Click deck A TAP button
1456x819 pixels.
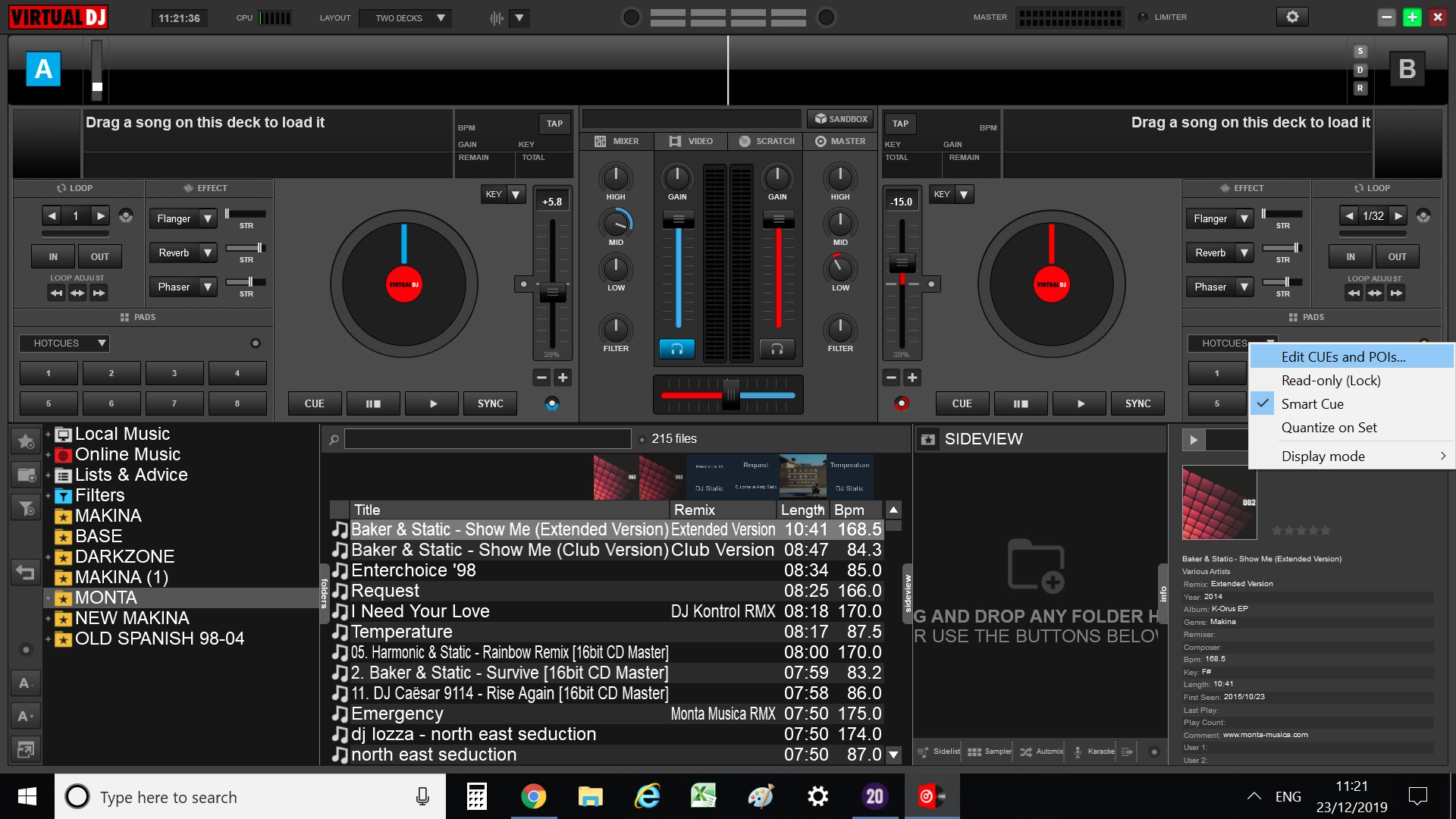554,124
